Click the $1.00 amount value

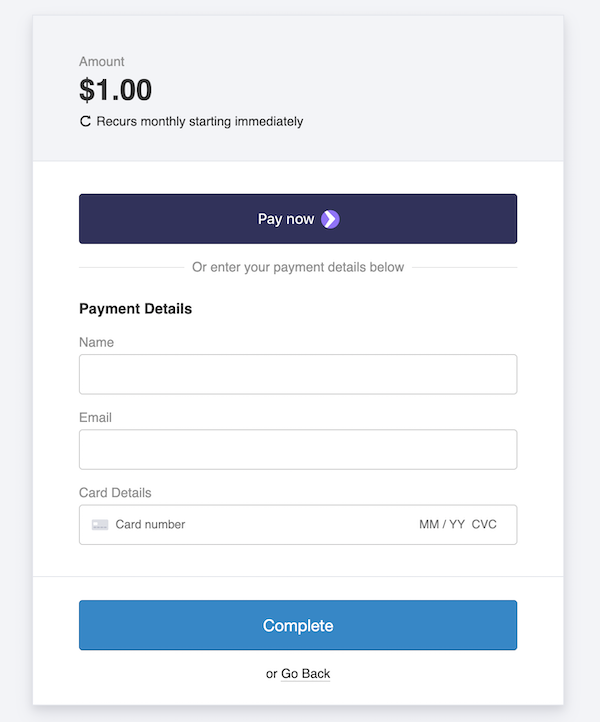pos(116,90)
